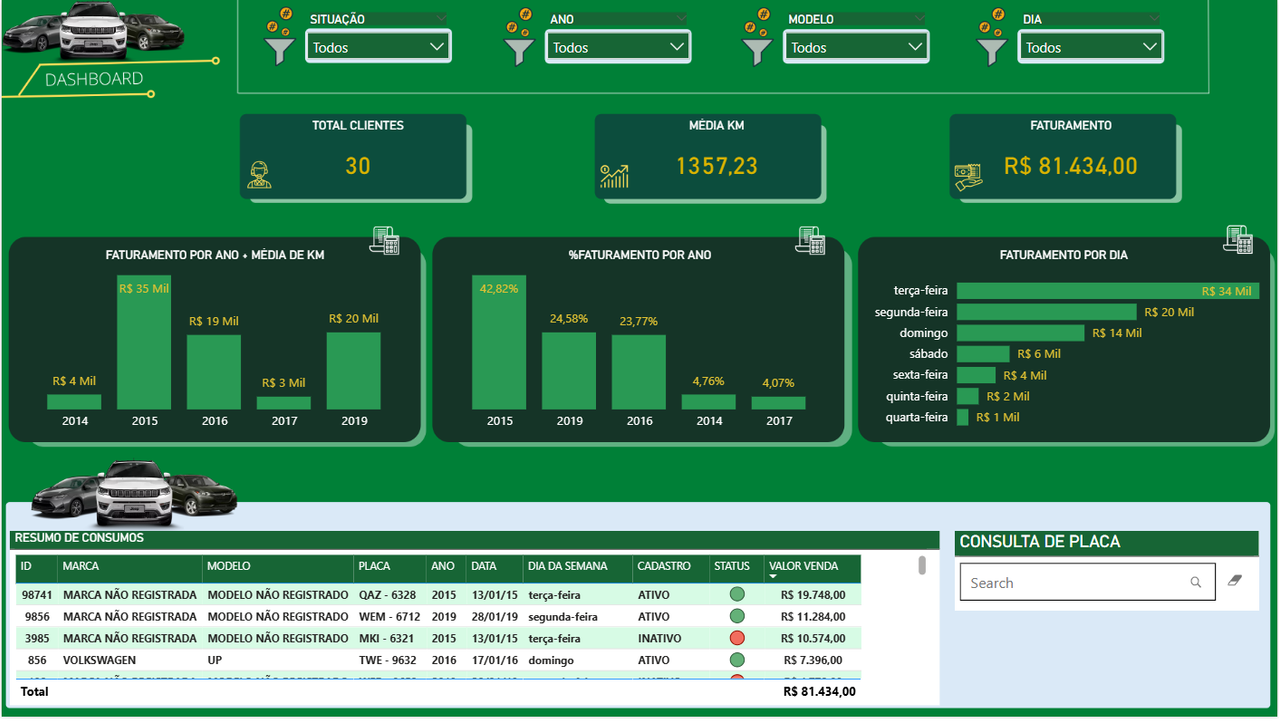Open the ANO dropdown showing Todos
Viewport: 1279px width, 723px height.
point(618,47)
